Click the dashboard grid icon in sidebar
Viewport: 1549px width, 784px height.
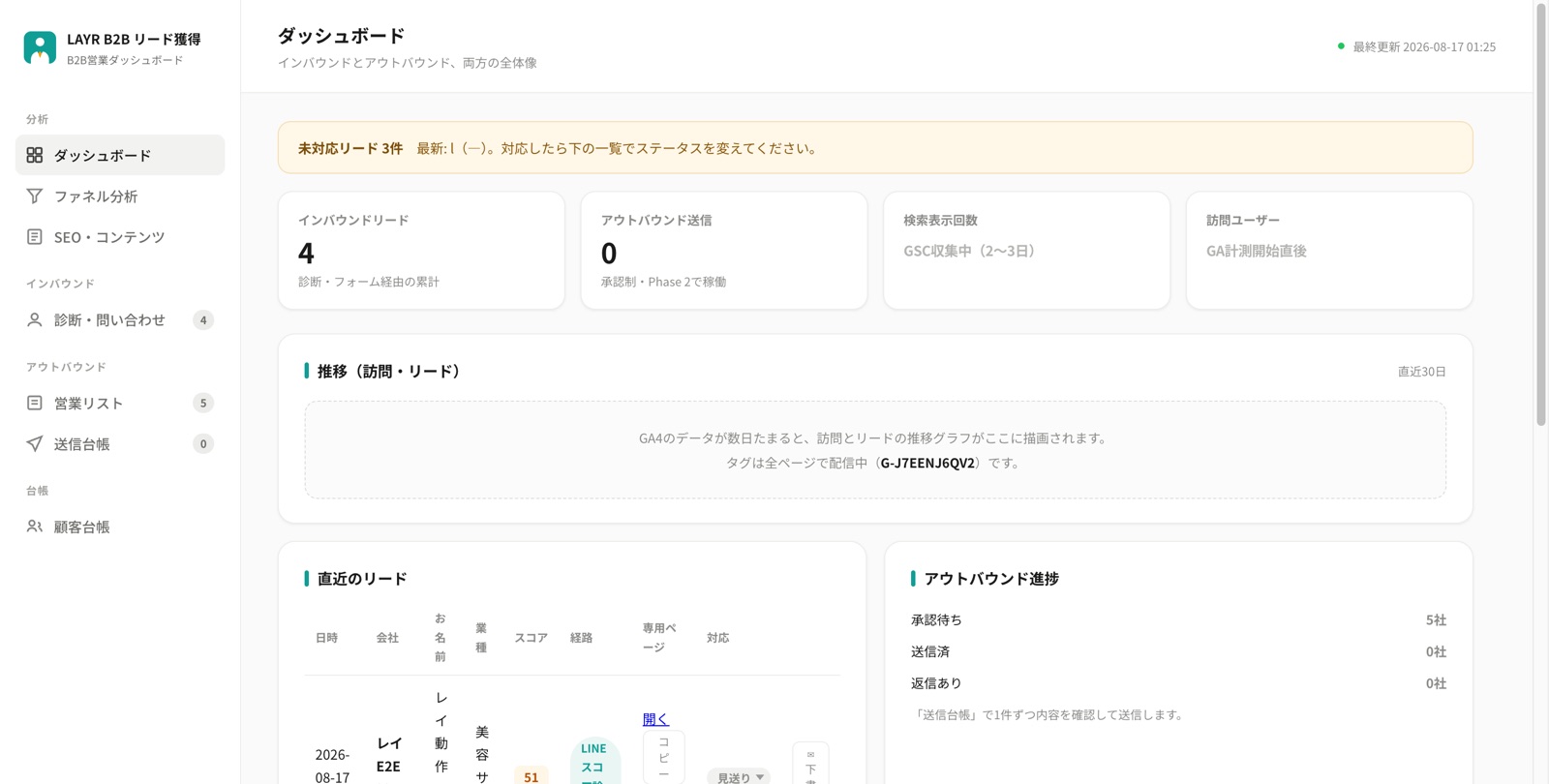pyautogui.click(x=35, y=155)
